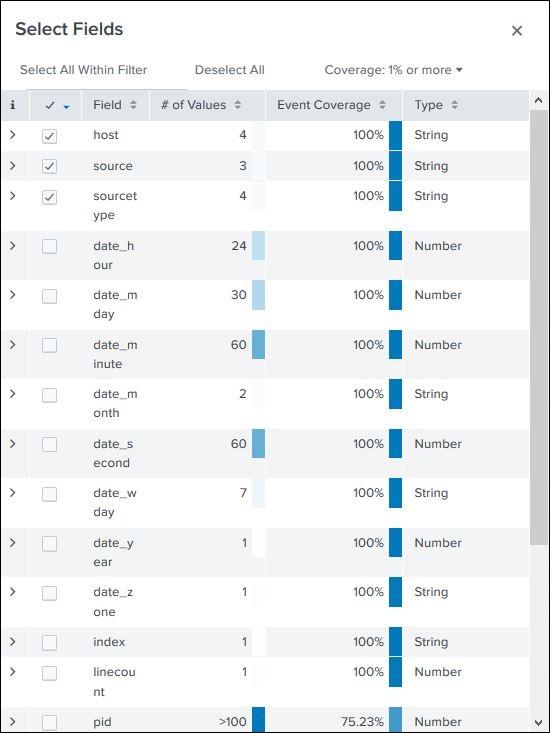Click Deselect All link
Viewport: 550px width, 733px height.
click(x=229, y=70)
